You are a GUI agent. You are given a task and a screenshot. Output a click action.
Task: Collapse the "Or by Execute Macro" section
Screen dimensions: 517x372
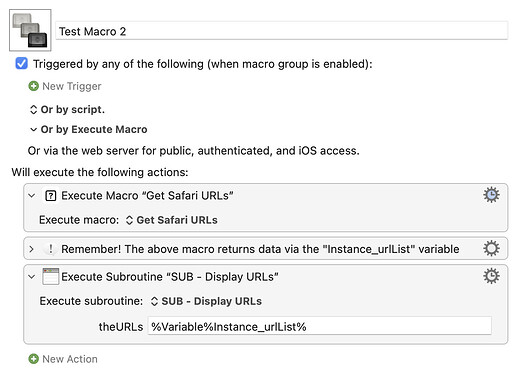click(x=33, y=129)
